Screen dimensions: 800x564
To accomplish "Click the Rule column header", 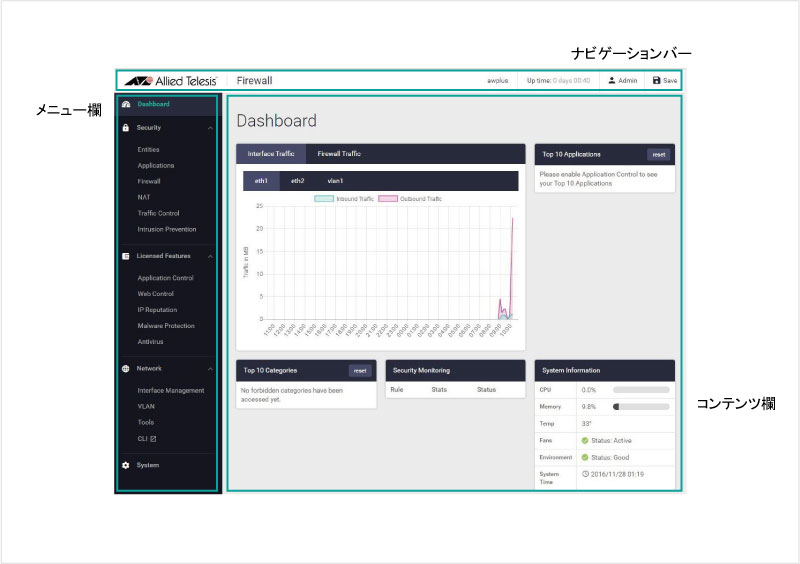I will point(397,389).
